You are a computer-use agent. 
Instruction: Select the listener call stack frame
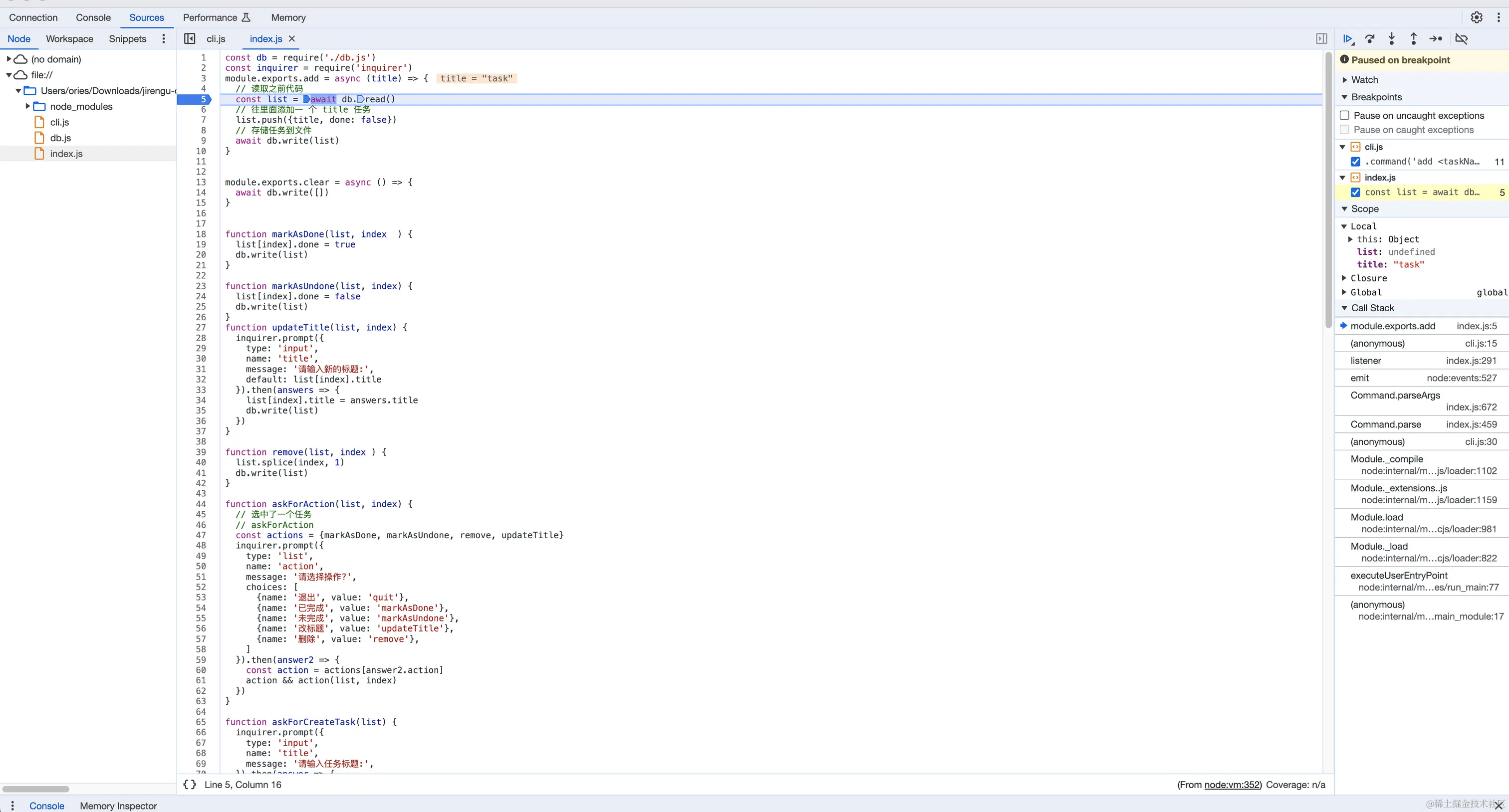pos(1365,361)
